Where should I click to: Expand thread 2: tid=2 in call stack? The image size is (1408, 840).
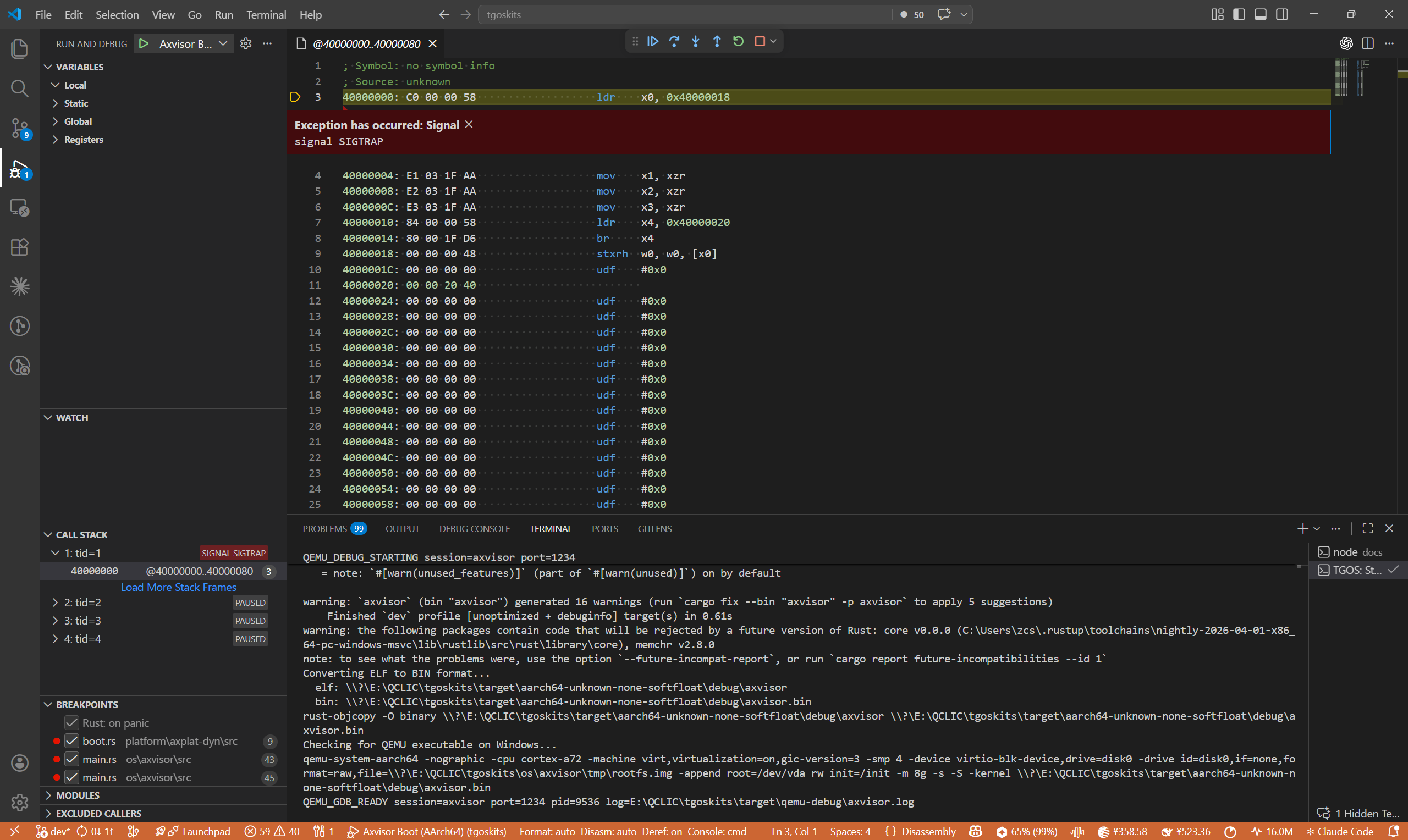click(x=55, y=603)
